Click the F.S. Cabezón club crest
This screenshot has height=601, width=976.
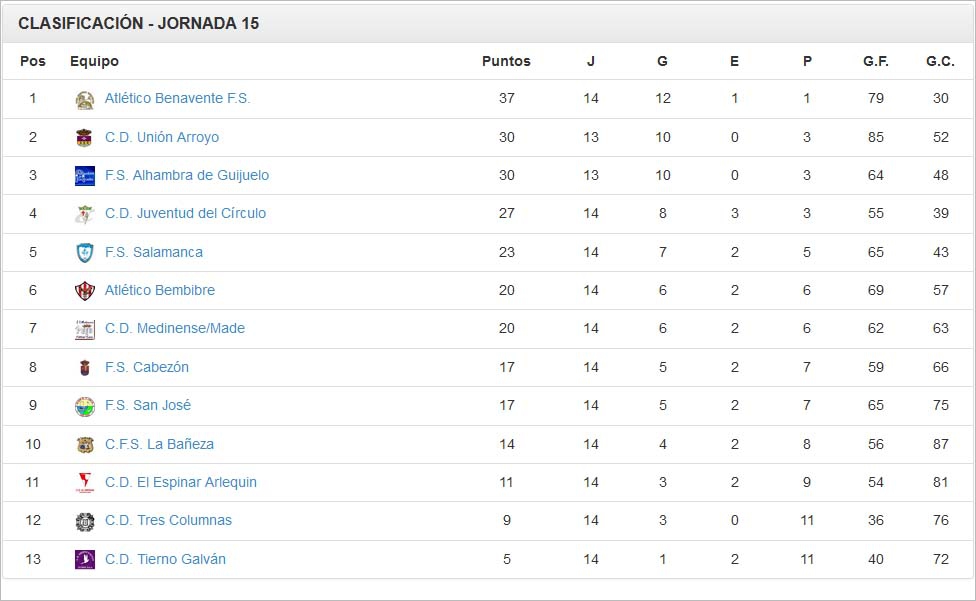[x=85, y=367]
